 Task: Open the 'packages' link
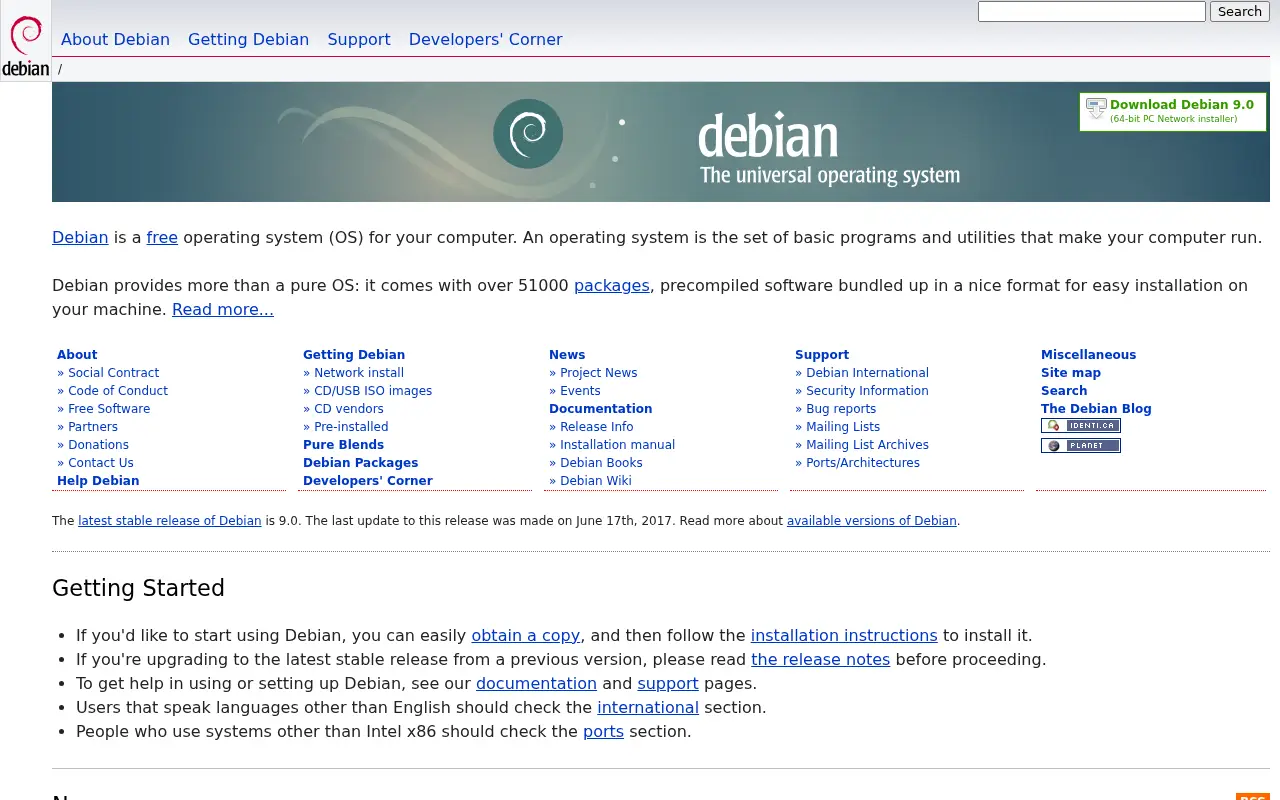[x=612, y=285]
